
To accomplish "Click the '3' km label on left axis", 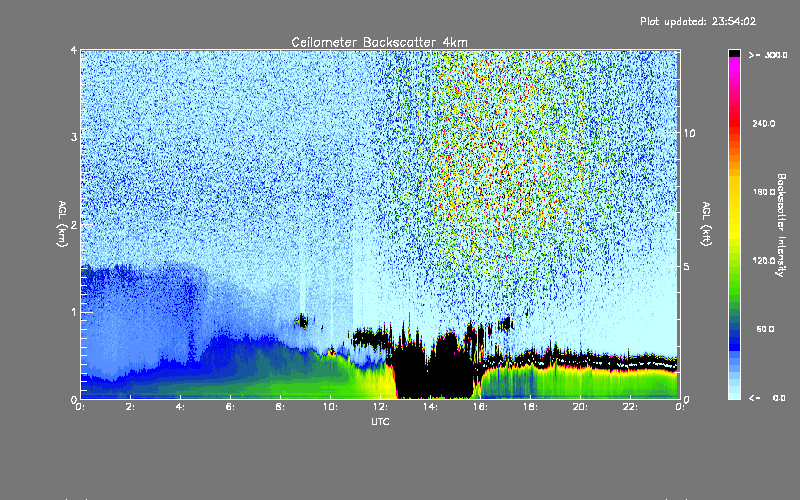I will pos(73,137).
